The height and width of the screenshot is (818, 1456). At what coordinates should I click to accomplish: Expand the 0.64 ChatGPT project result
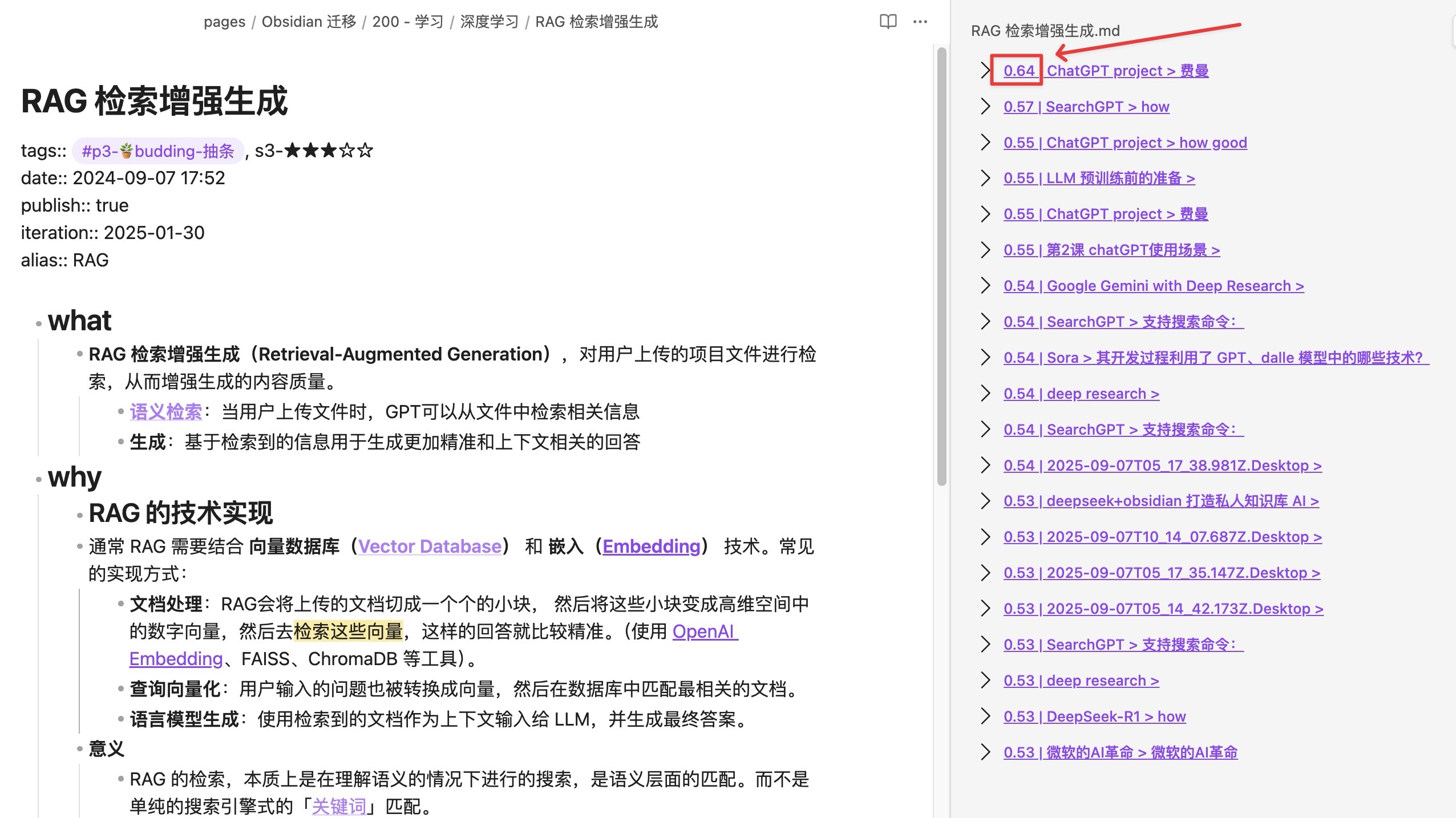click(985, 70)
